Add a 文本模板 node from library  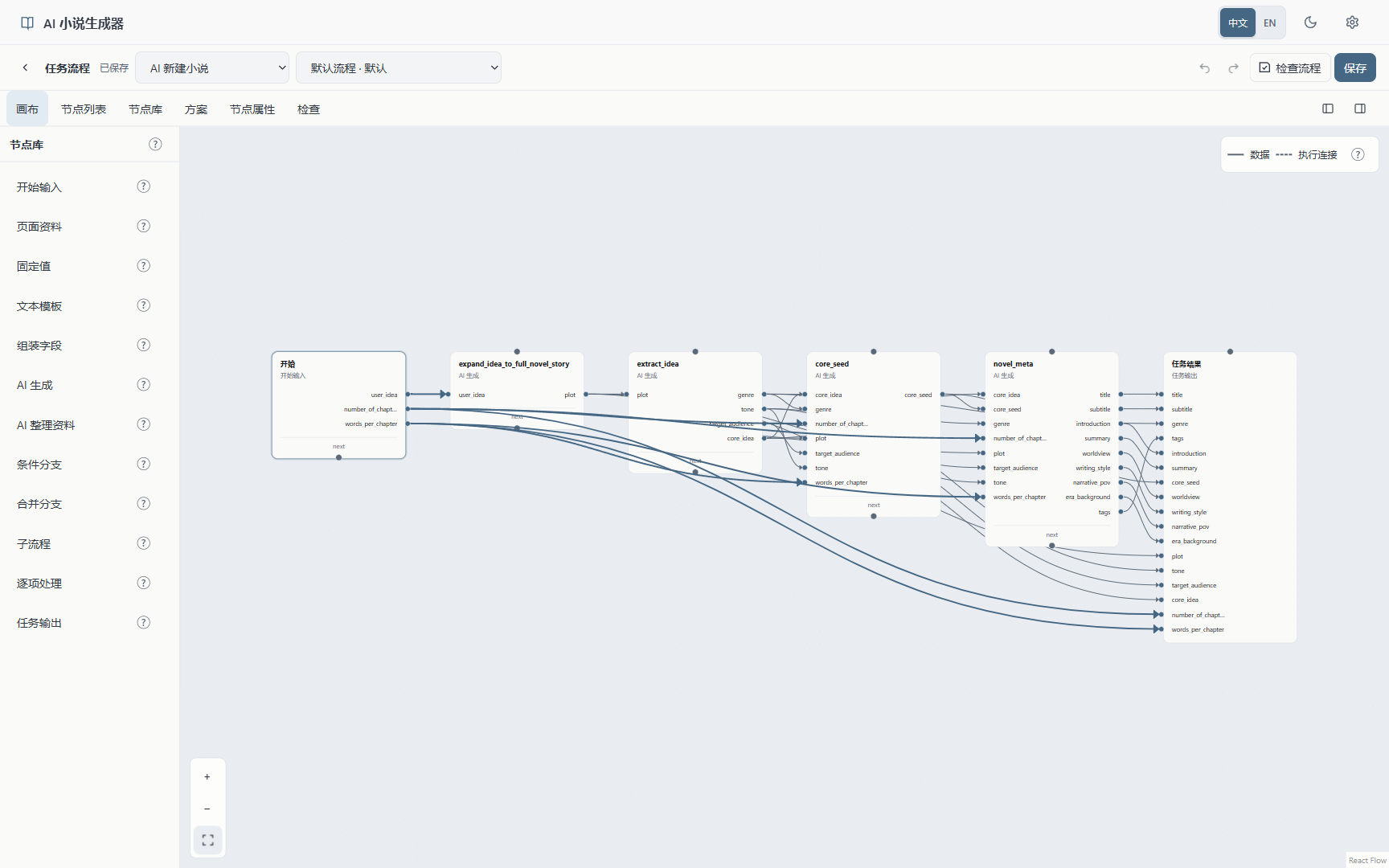coord(39,306)
